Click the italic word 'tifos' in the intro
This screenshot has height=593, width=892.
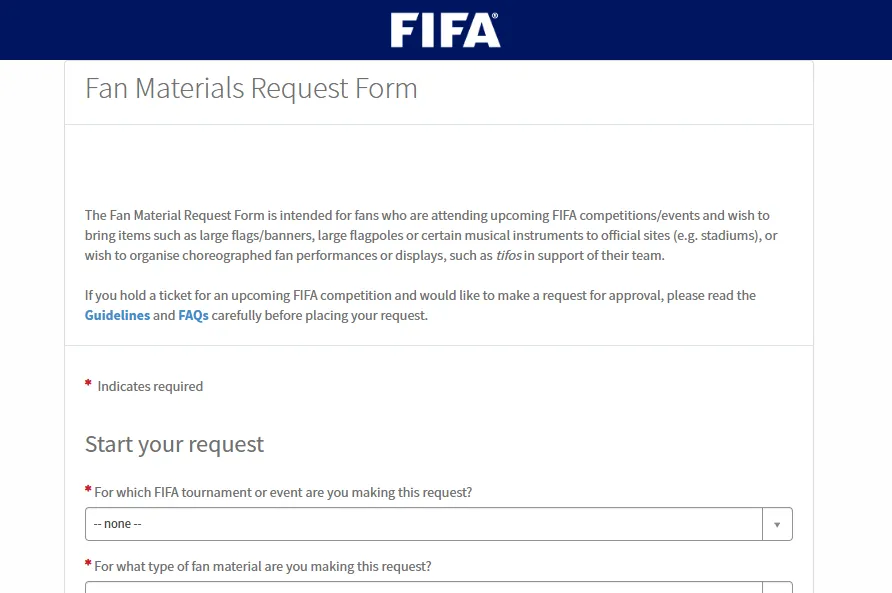509,256
